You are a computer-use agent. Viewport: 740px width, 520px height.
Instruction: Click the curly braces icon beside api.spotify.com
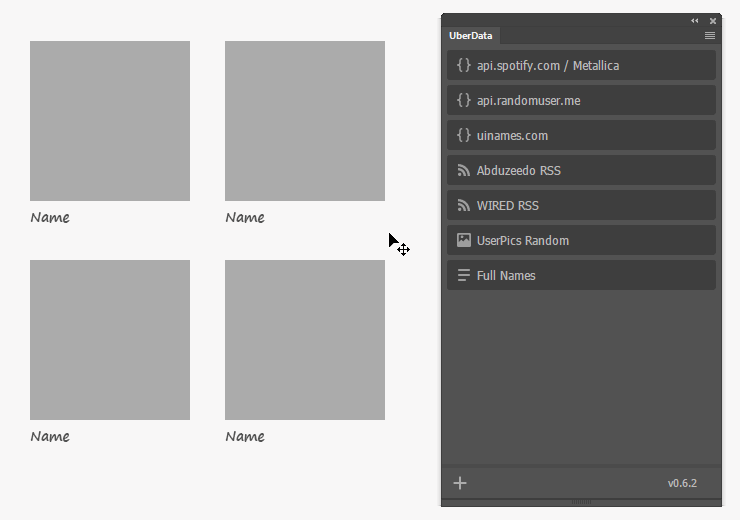pyautogui.click(x=463, y=65)
